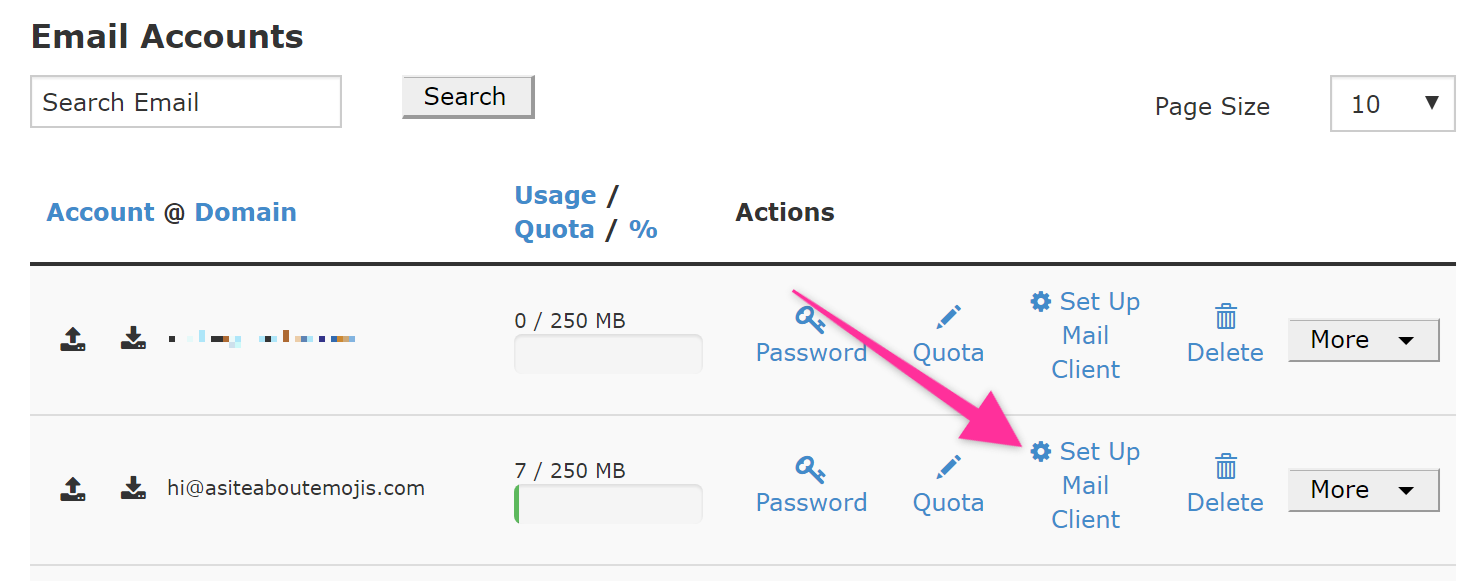Screen dimensions: 1474x581
Task: Sort by the Domain column header
Action: pos(245,212)
